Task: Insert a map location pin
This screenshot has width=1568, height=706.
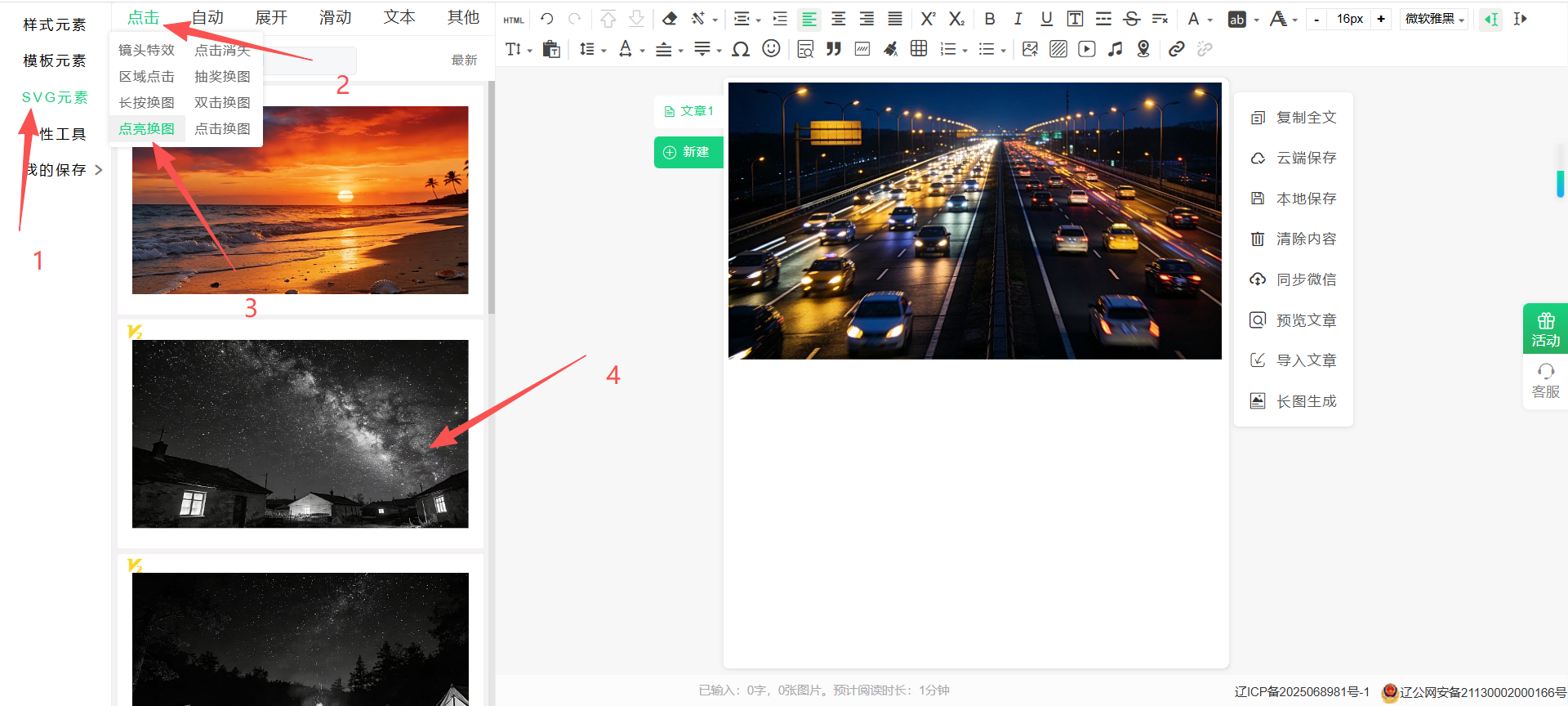Action: (1143, 49)
